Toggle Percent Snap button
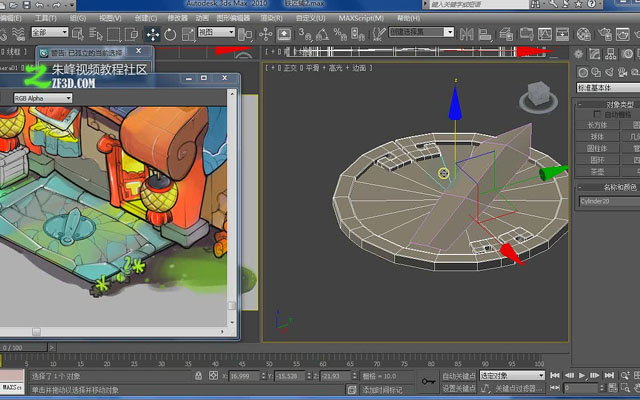Screen dimensions: 640x400 pos(340,34)
